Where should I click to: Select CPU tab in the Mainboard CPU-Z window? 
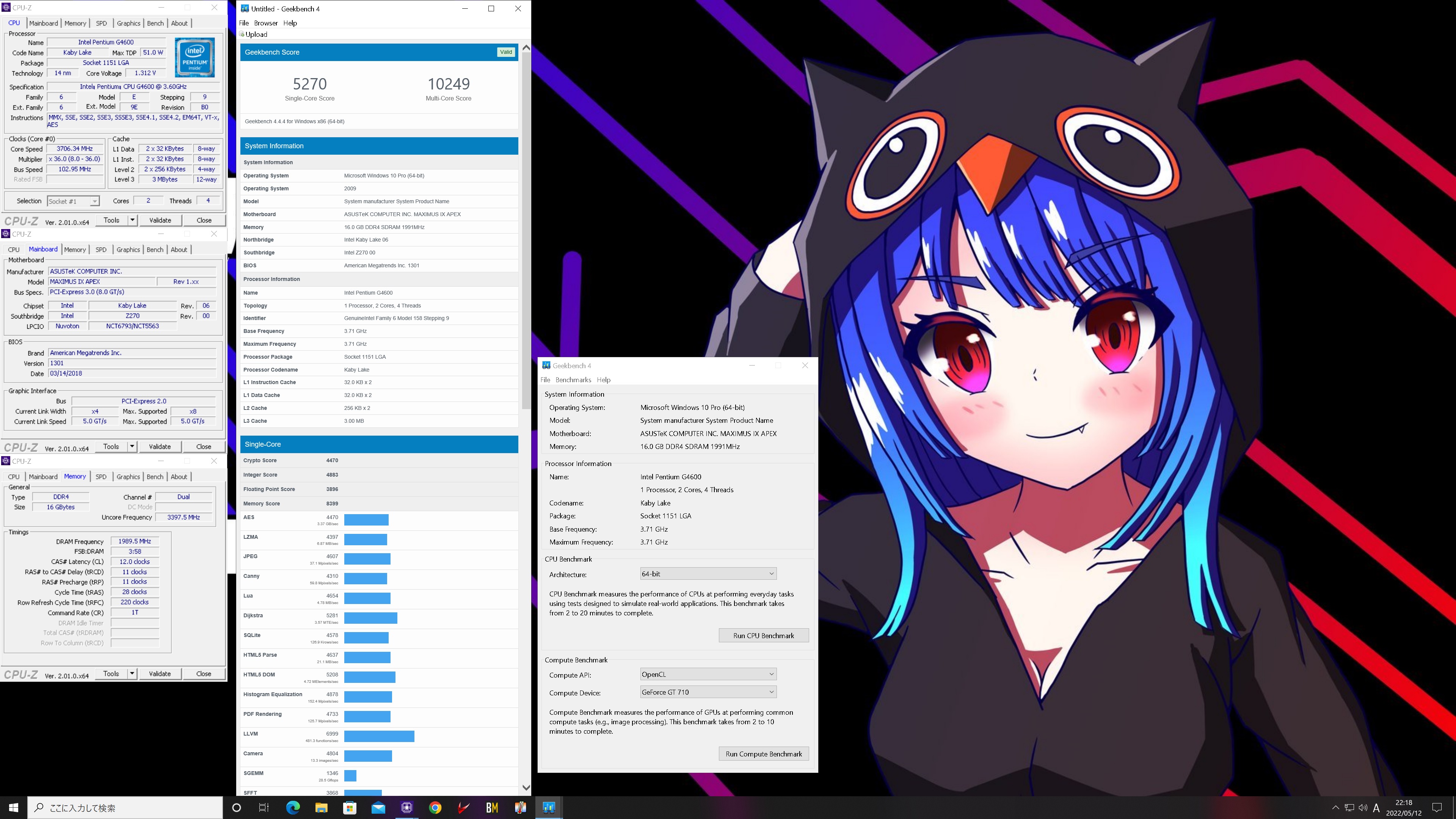pyautogui.click(x=14, y=249)
